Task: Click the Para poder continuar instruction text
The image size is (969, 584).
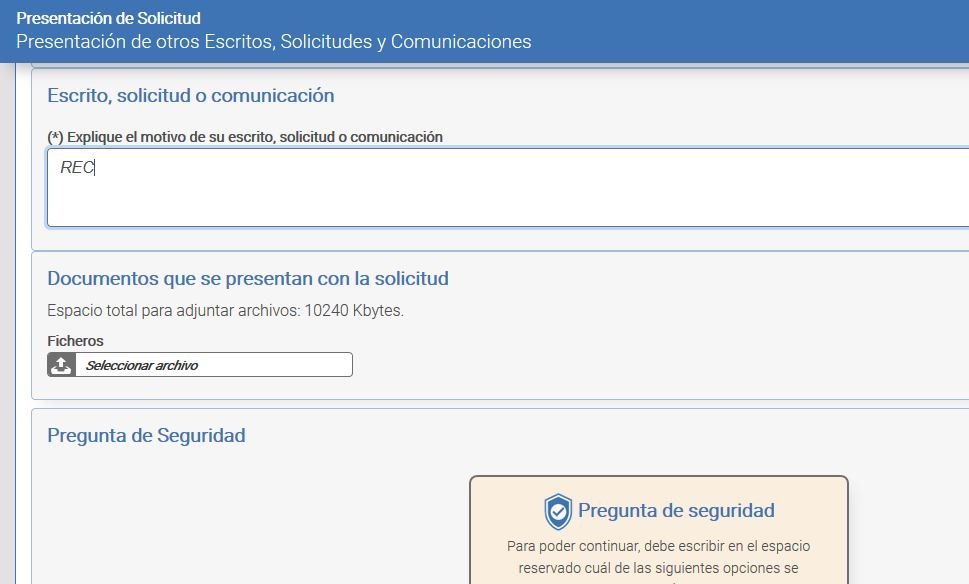Action: click(658, 547)
